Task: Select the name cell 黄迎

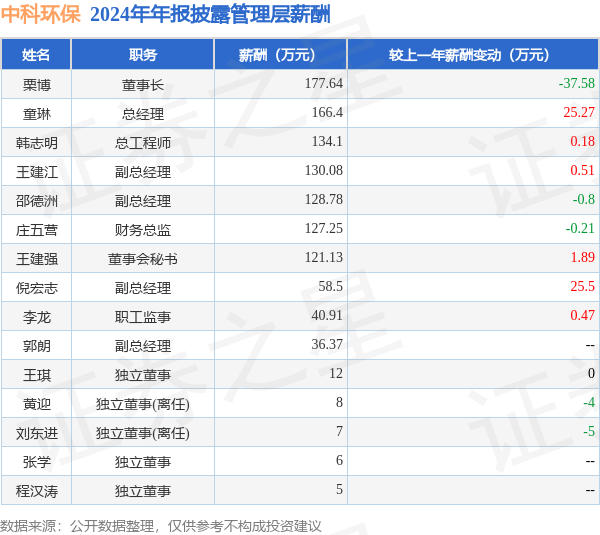Action: 36,405
